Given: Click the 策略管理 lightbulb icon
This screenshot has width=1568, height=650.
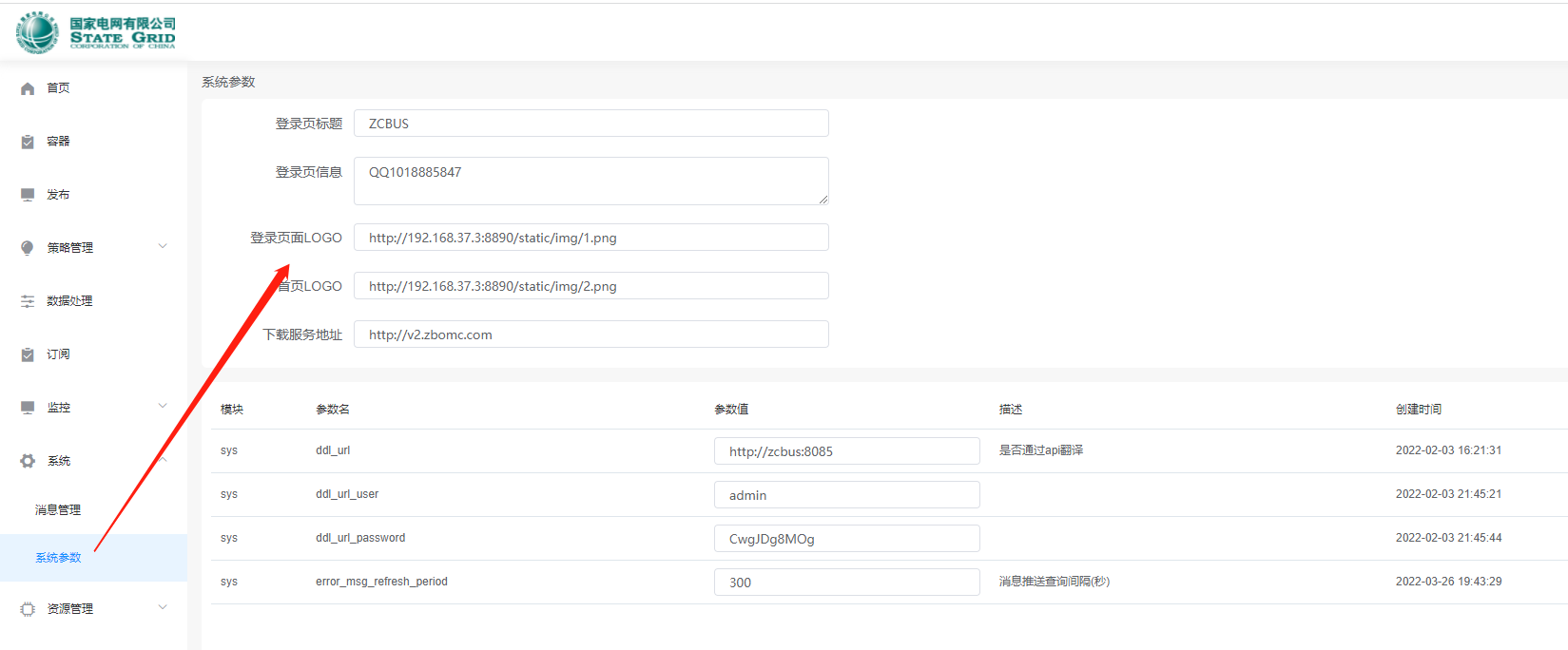Looking at the screenshot, I should (x=28, y=248).
